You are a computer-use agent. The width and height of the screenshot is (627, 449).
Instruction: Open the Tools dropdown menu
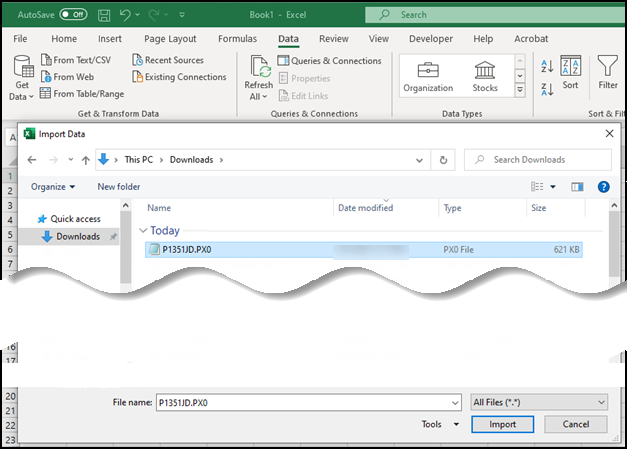440,424
